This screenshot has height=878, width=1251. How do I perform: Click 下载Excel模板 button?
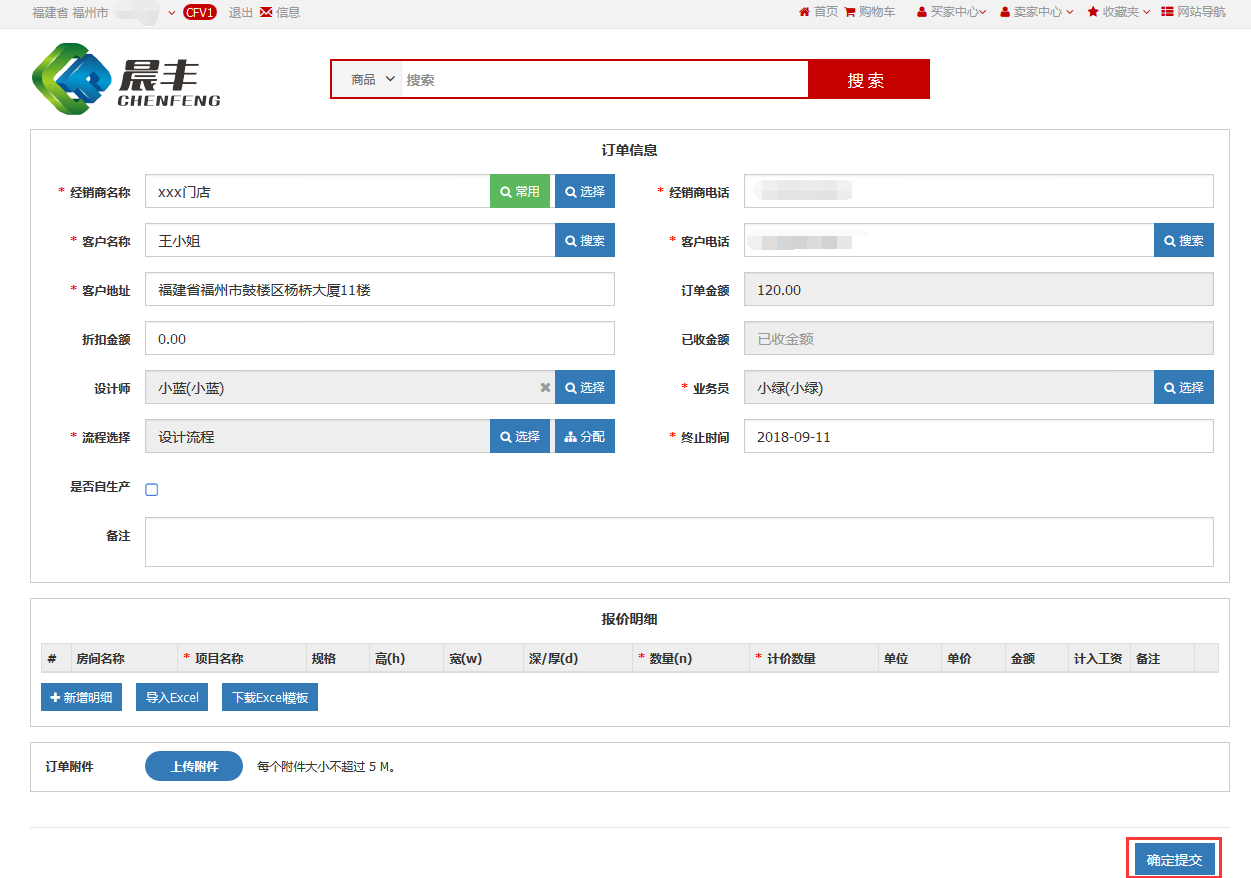270,697
